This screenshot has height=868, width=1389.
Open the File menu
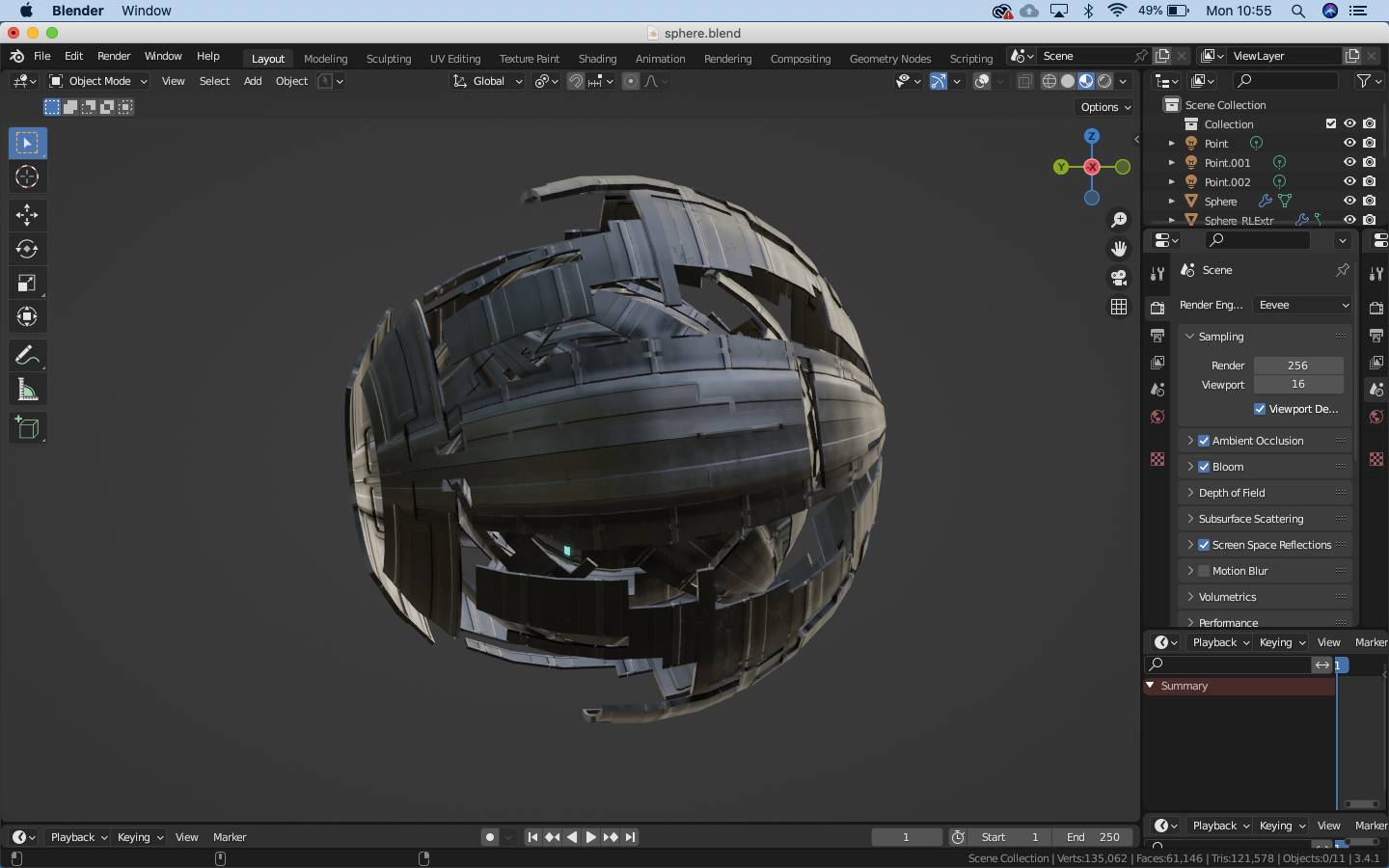[42, 56]
